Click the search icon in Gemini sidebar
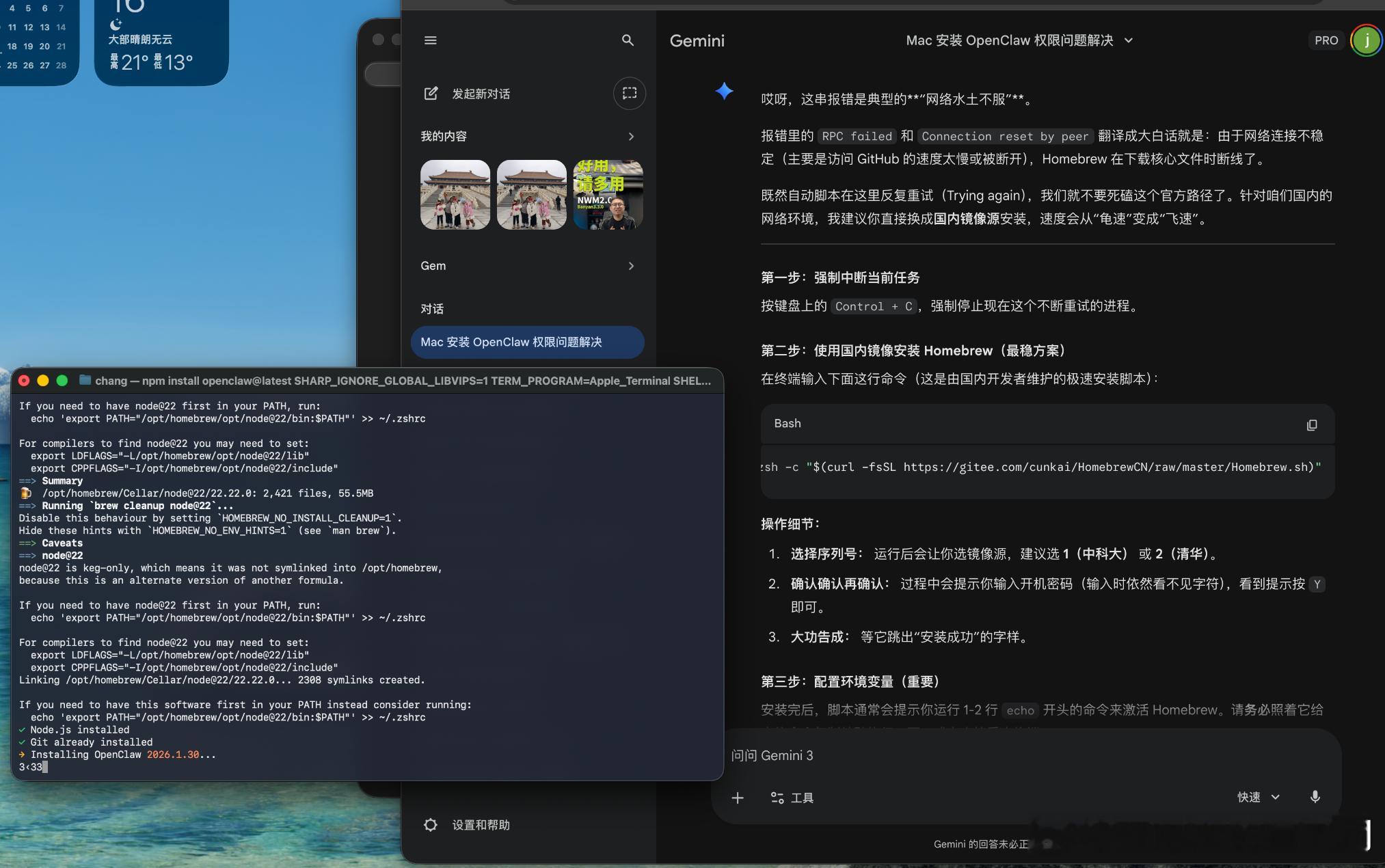 tap(628, 40)
